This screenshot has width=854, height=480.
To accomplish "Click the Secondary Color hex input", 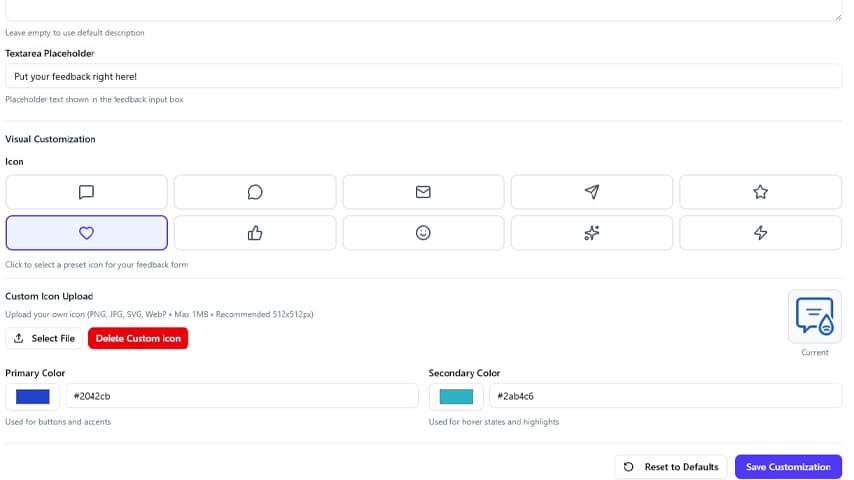I will [665, 396].
